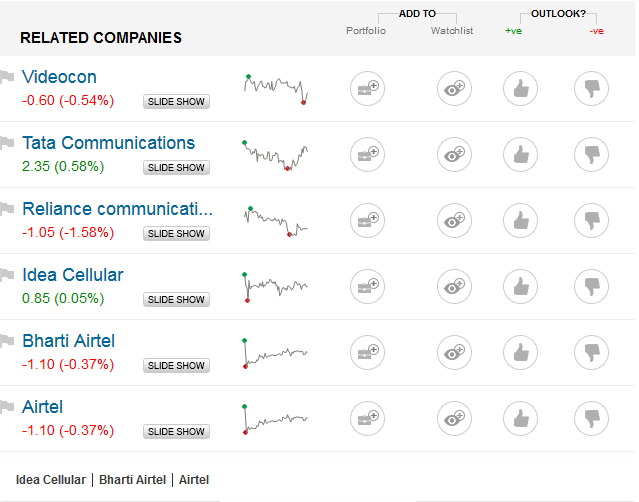Screen dimensions: 639x502
Task: Give Tata Communications a thumbs down
Action: tap(591, 155)
